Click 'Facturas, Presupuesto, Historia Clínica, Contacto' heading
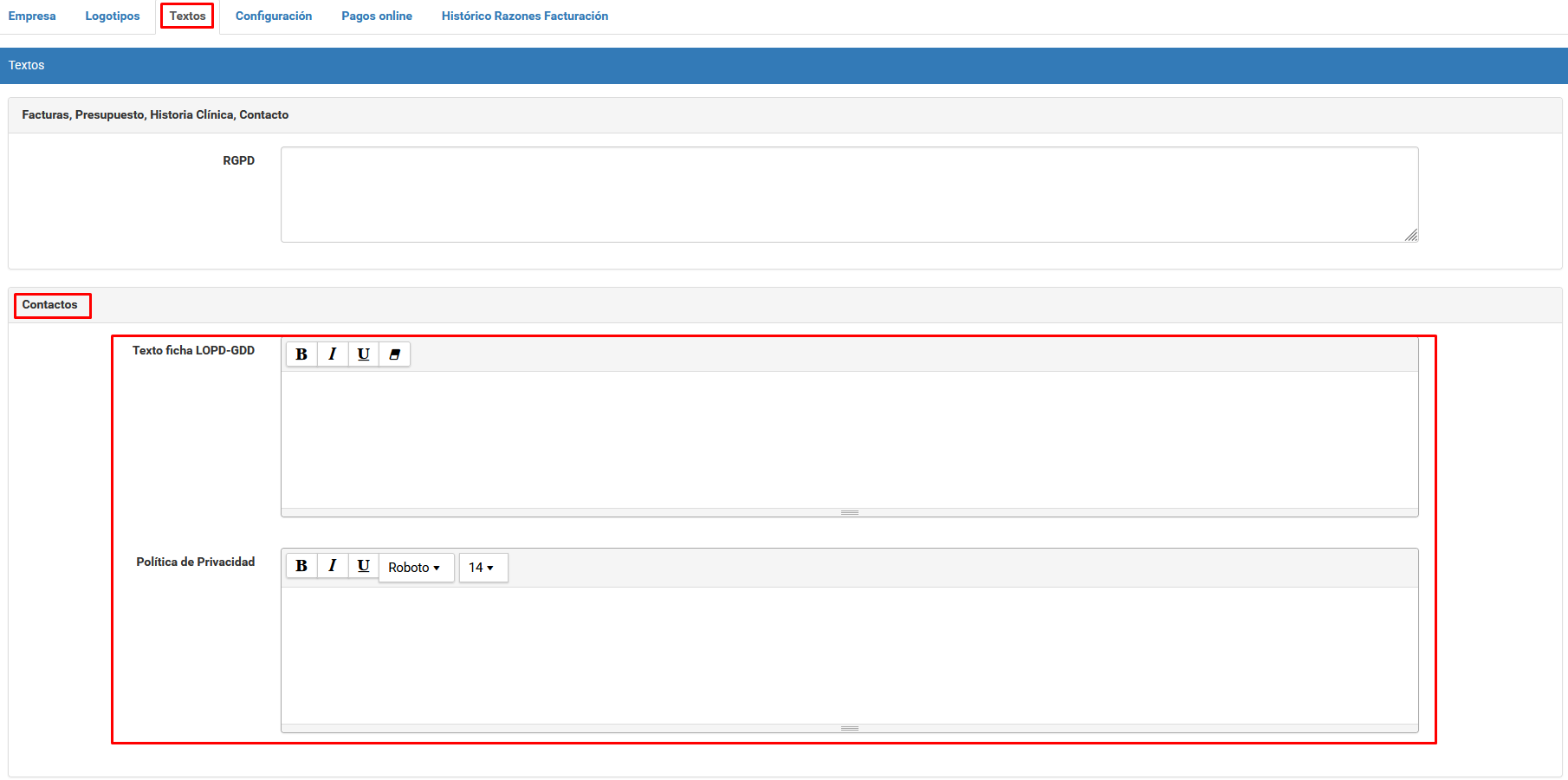Screen dimensions: 1568x780 (155, 114)
